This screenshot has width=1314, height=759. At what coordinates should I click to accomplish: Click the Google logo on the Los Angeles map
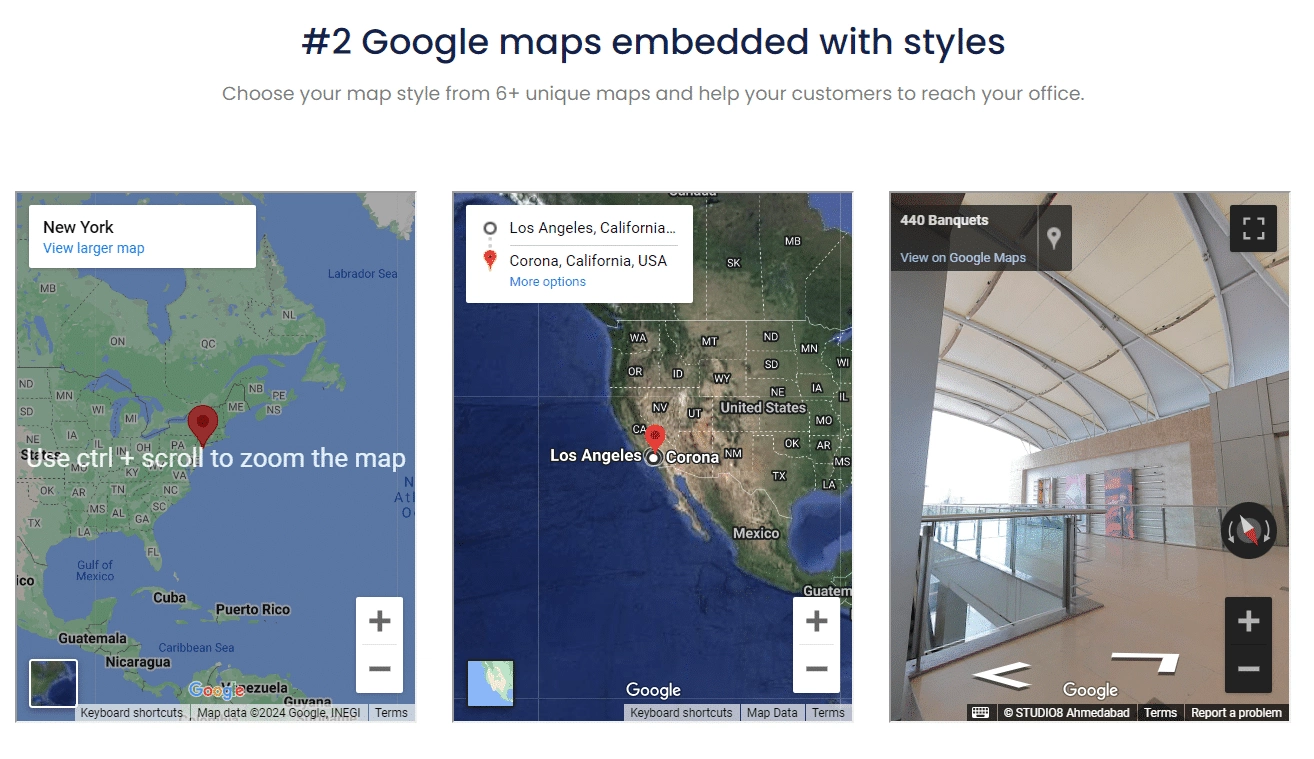[x=652, y=689]
